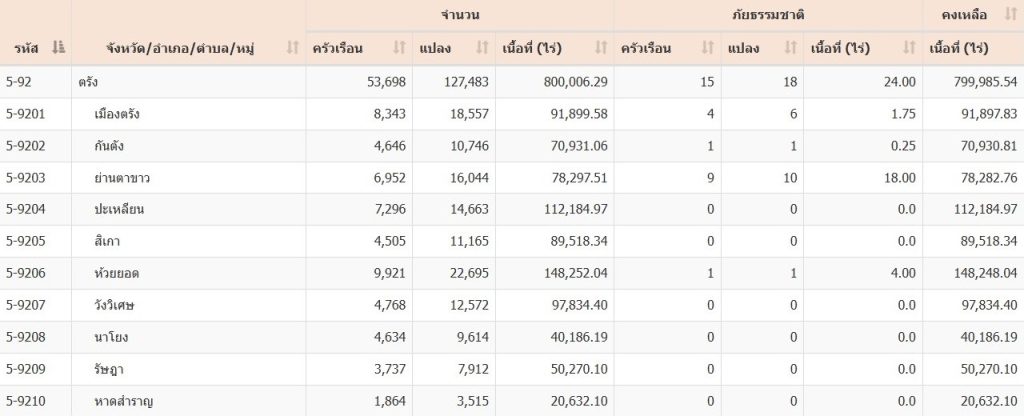Screen dimensions: 1024x416
Task: Sort ภัยธรรมชาติ แปลง column icon
Action: 791,48
